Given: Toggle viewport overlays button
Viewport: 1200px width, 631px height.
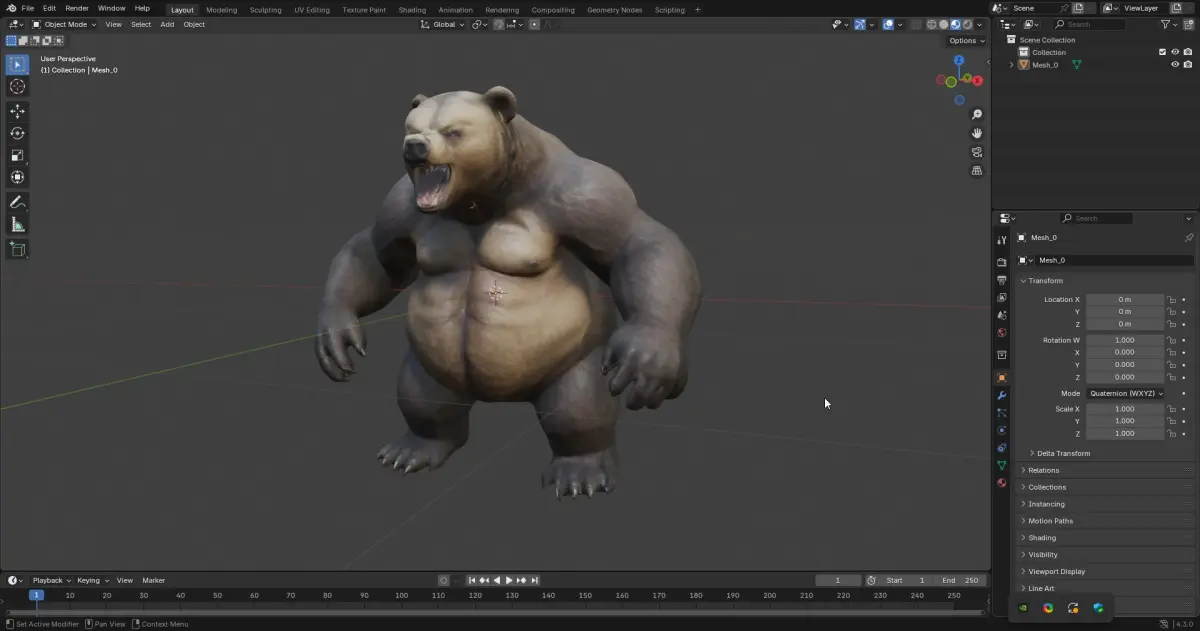Looking at the screenshot, I should click(888, 24).
